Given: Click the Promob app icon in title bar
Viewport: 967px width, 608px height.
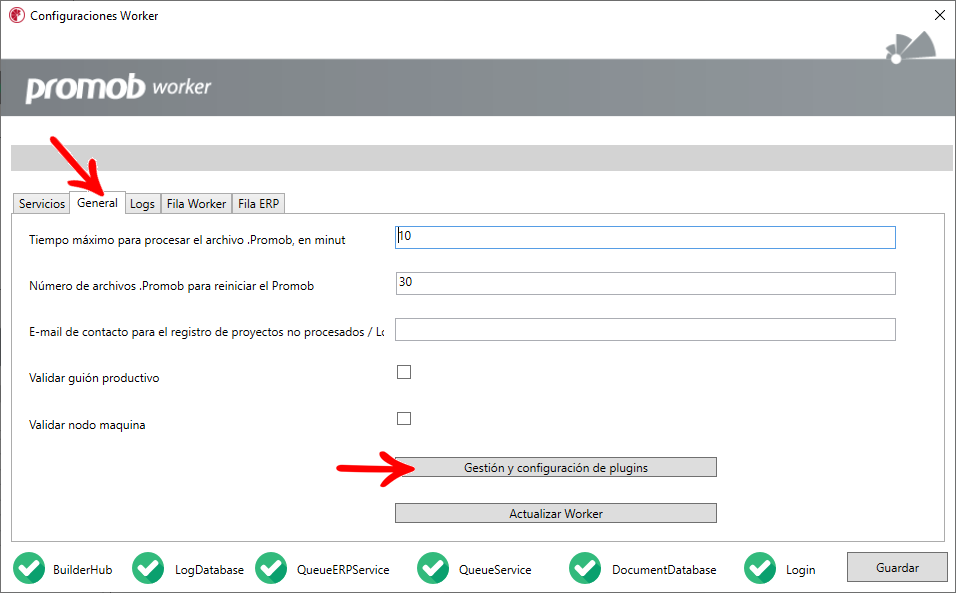Looking at the screenshot, I should click(17, 15).
